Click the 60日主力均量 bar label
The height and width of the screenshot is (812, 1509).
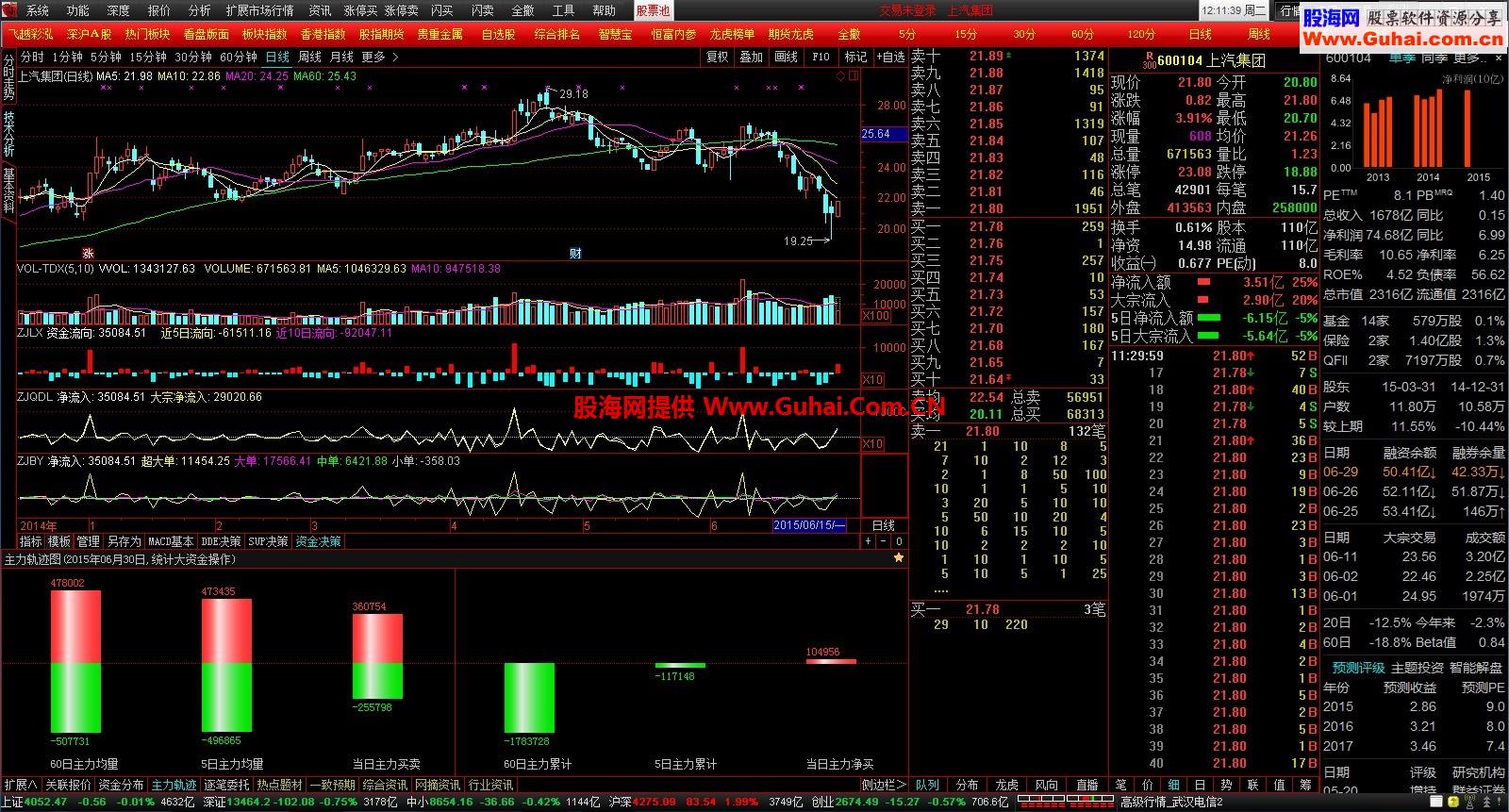pyautogui.click(x=84, y=764)
